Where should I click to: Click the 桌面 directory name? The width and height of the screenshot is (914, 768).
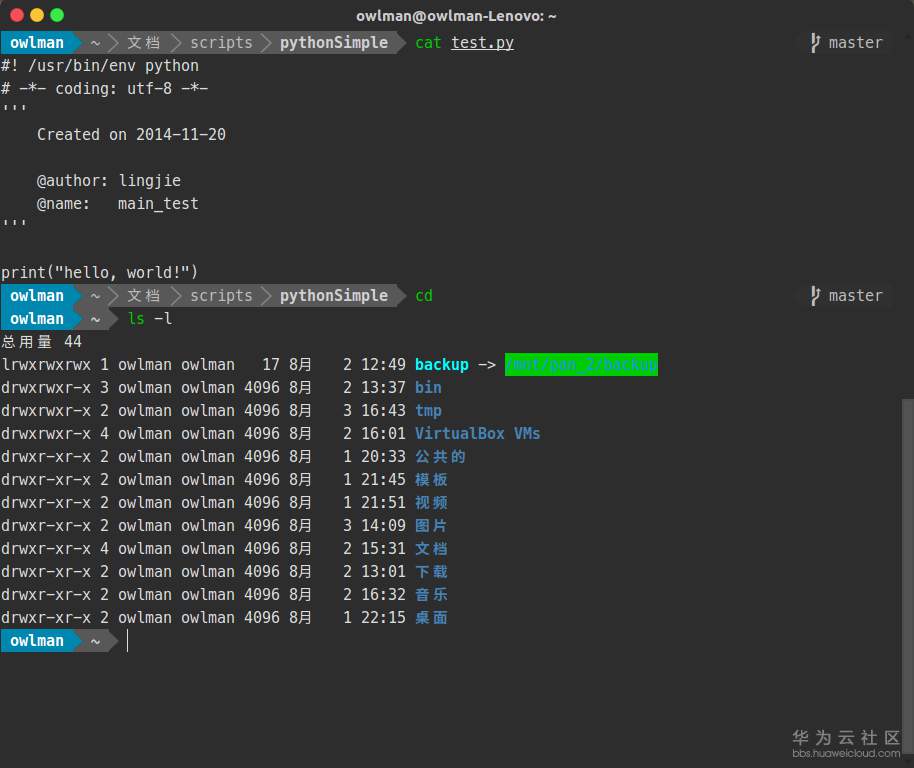click(x=431, y=618)
